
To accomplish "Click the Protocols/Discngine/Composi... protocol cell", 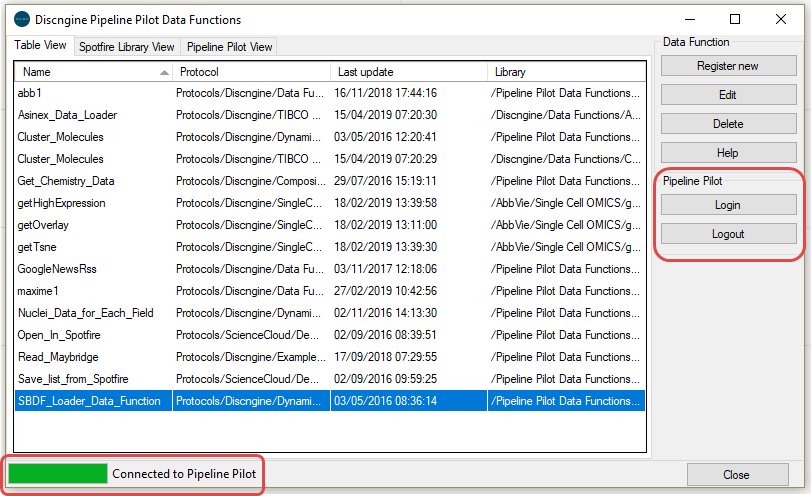I will [251, 181].
